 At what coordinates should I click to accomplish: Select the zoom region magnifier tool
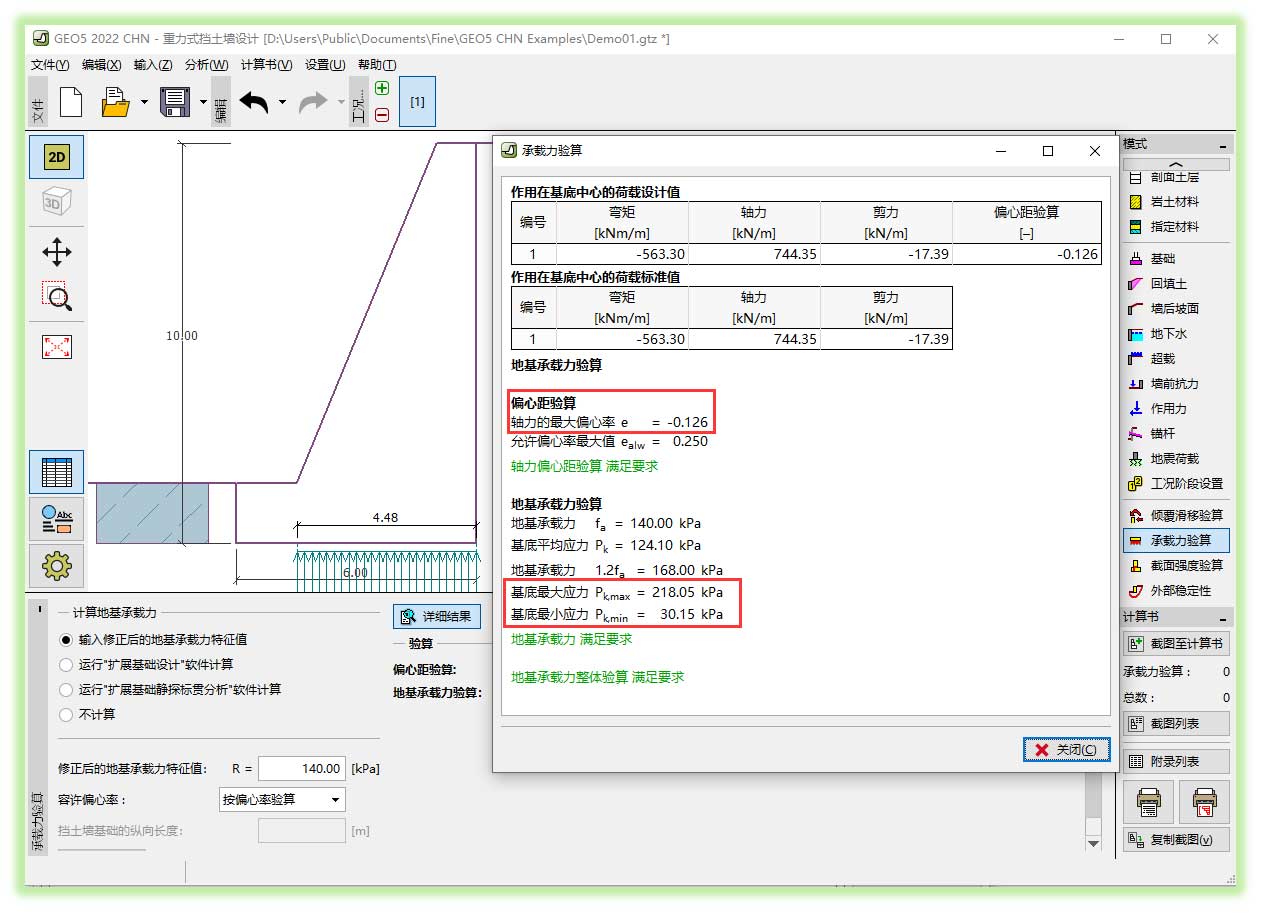57,296
